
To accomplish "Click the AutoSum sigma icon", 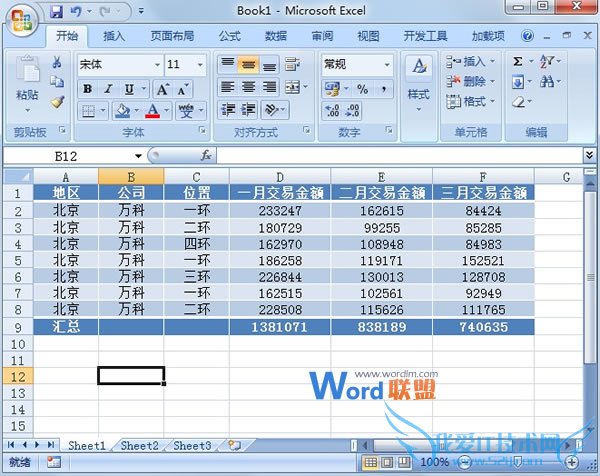I will pos(518,61).
